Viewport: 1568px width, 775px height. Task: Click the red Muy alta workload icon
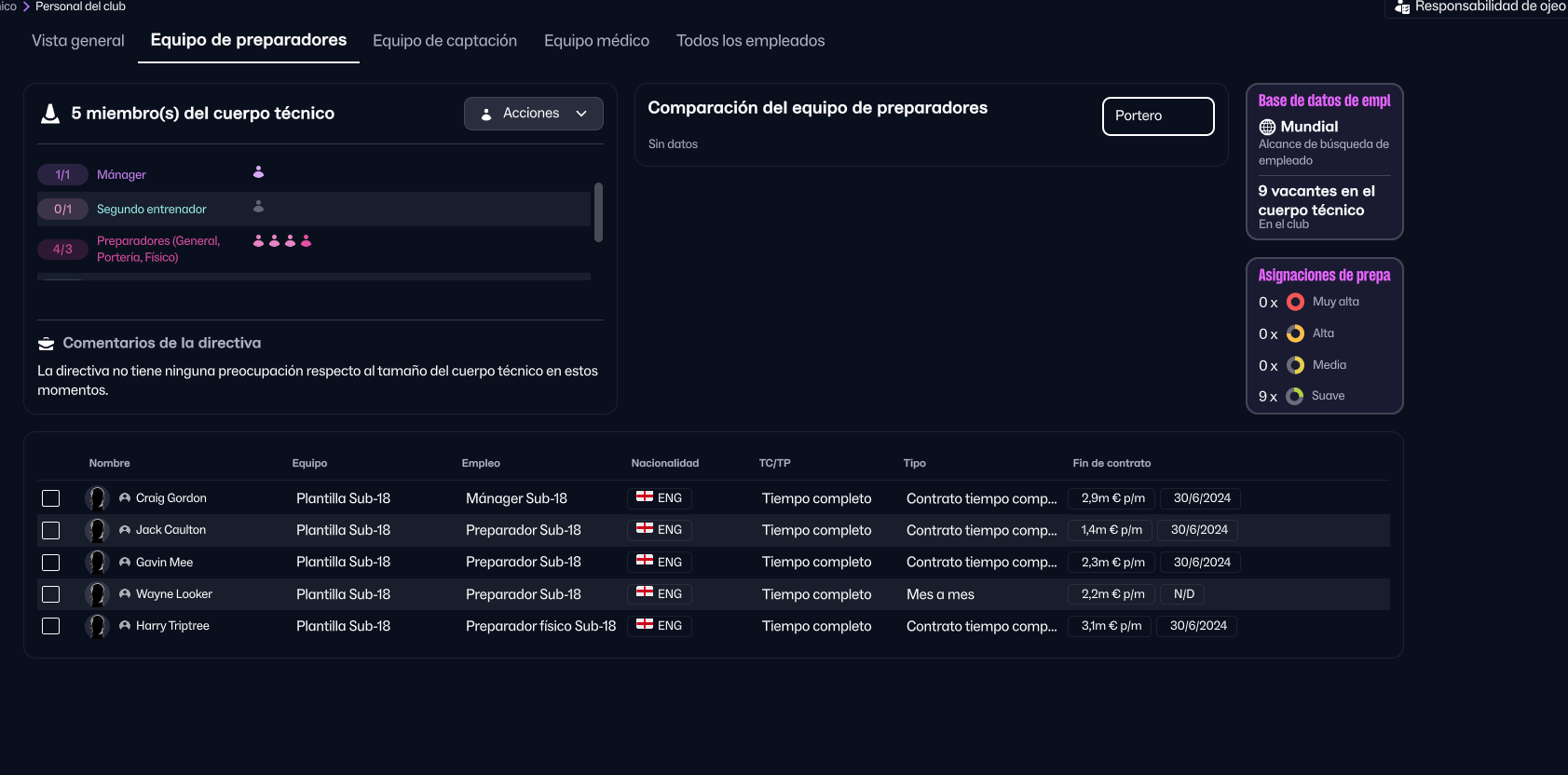click(x=1295, y=302)
